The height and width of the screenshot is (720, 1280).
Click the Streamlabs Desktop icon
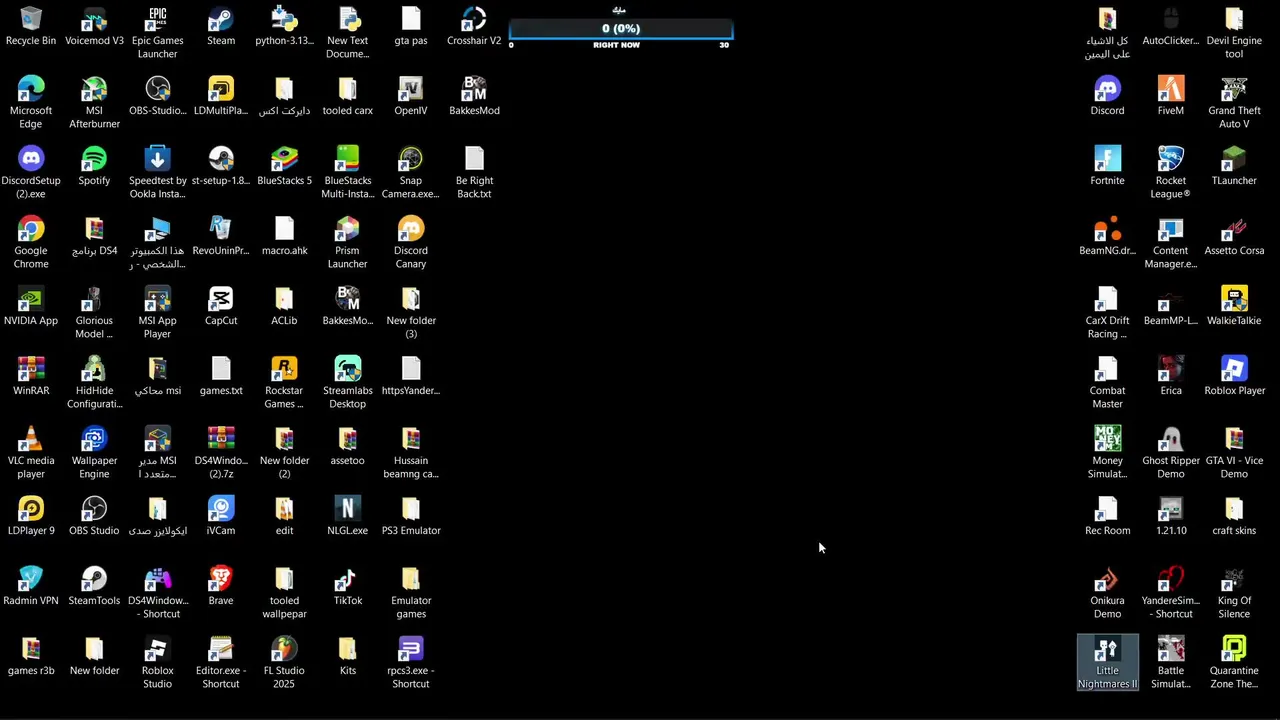(347, 383)
